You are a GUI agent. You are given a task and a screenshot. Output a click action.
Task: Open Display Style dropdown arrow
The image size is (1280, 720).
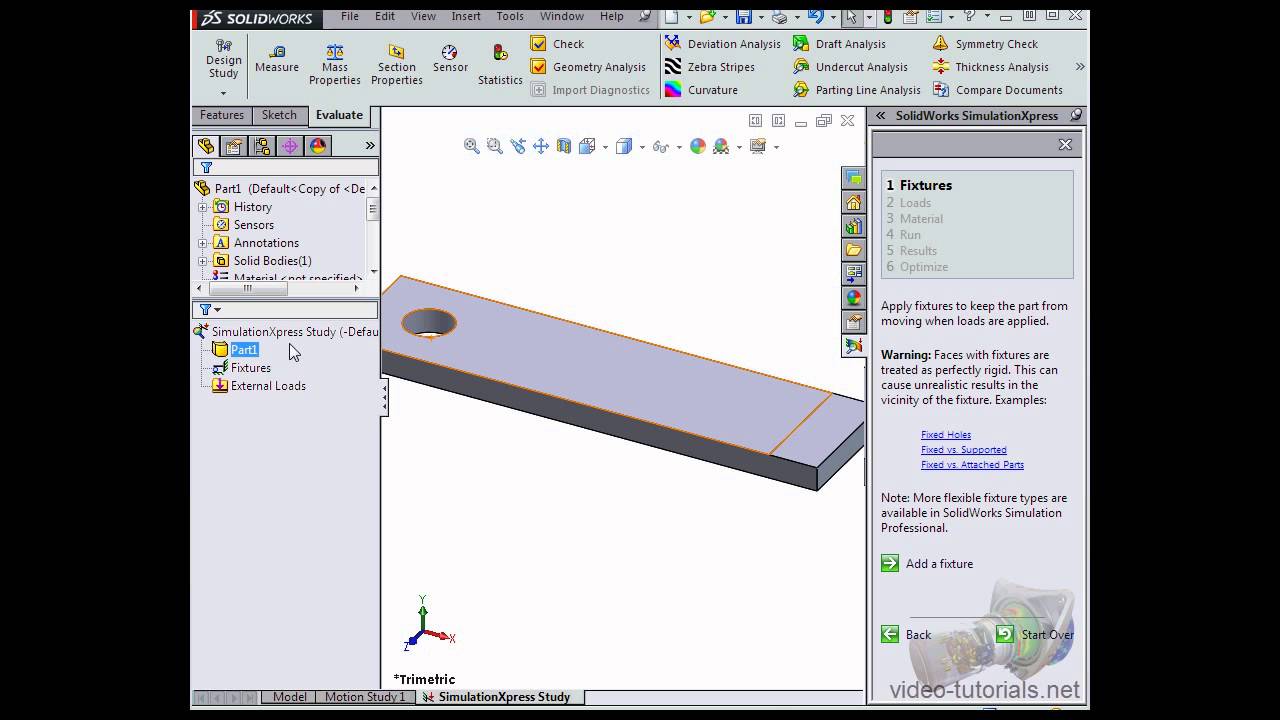tap(641, 147)
